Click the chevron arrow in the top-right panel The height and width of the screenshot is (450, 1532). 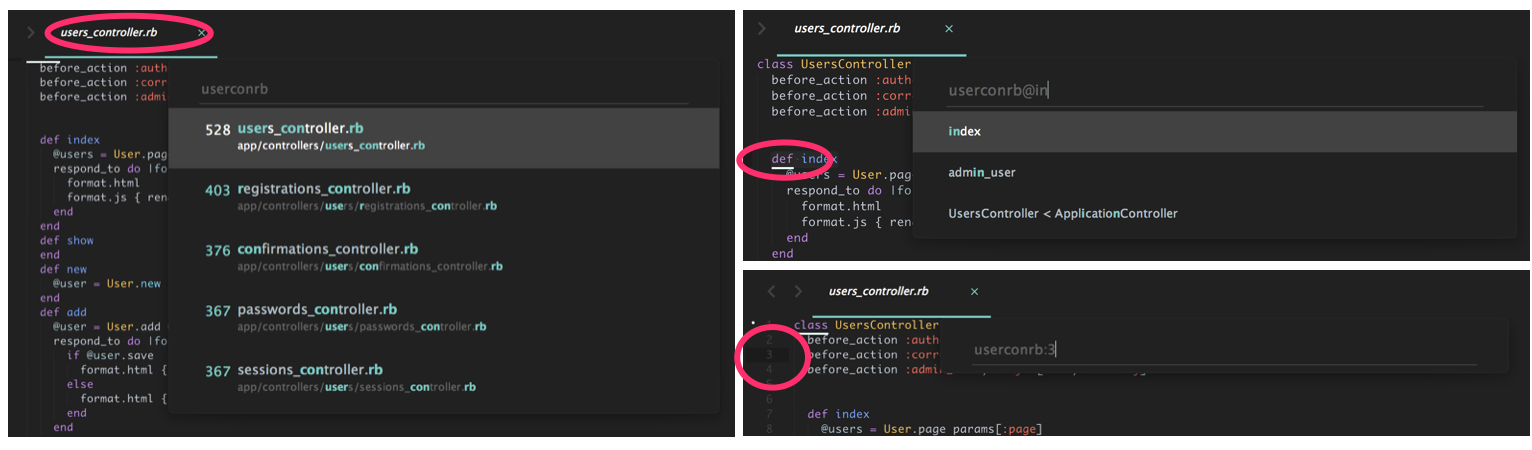762,29
